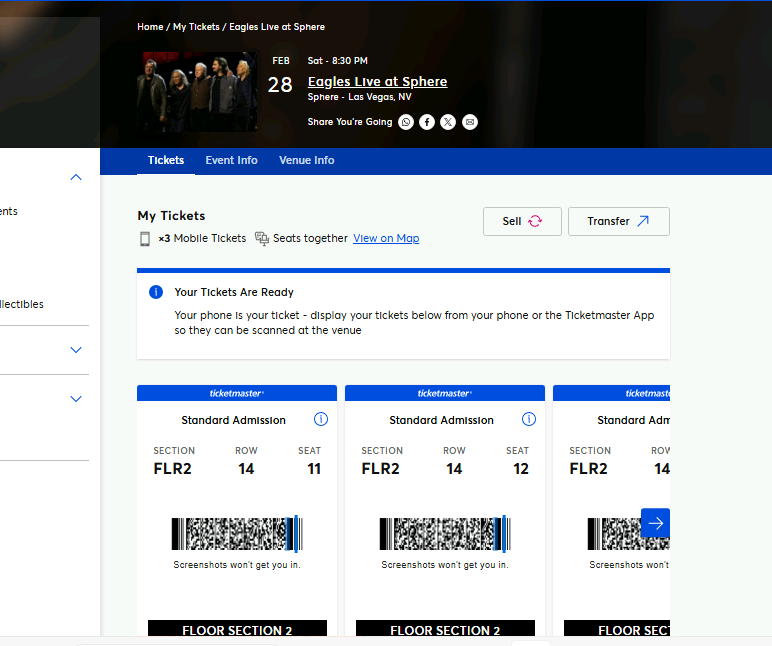Click the mobile phone tickets icon

coord(145,239)
